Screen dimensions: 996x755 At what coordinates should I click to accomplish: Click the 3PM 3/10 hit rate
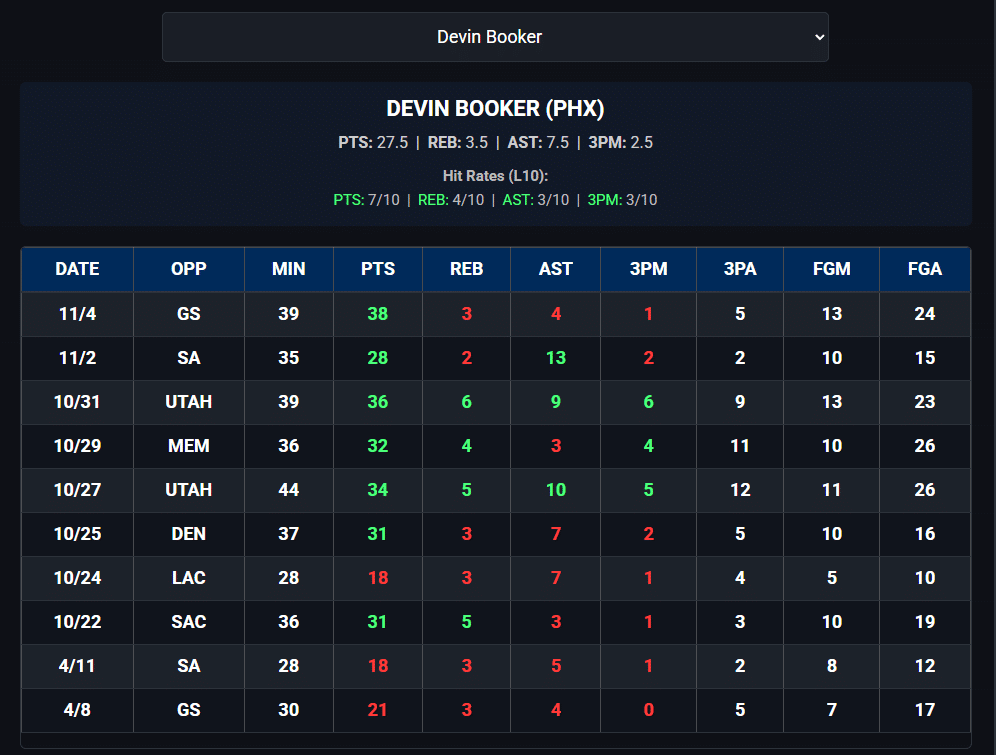(x=622, y=200)
